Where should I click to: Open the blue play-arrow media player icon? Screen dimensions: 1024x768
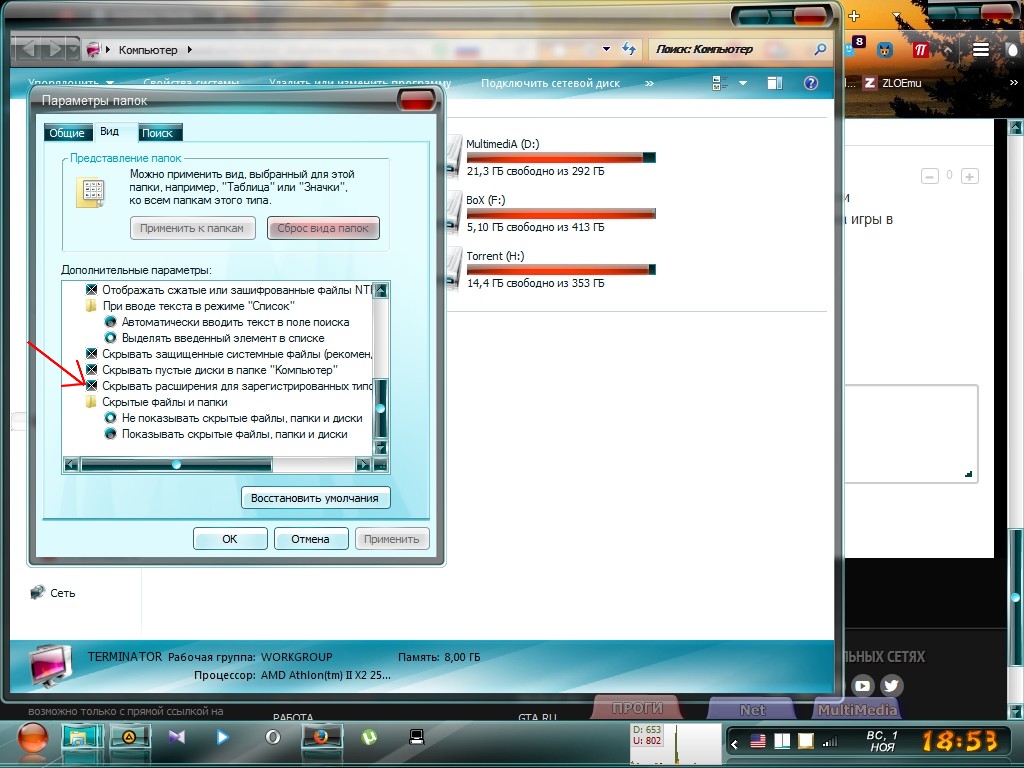tap(222, 737)
